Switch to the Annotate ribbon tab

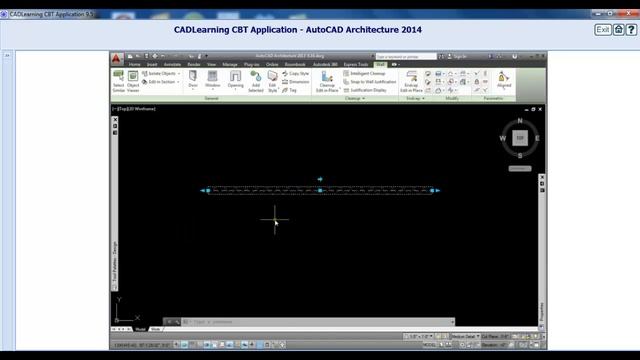click(172, 64)
